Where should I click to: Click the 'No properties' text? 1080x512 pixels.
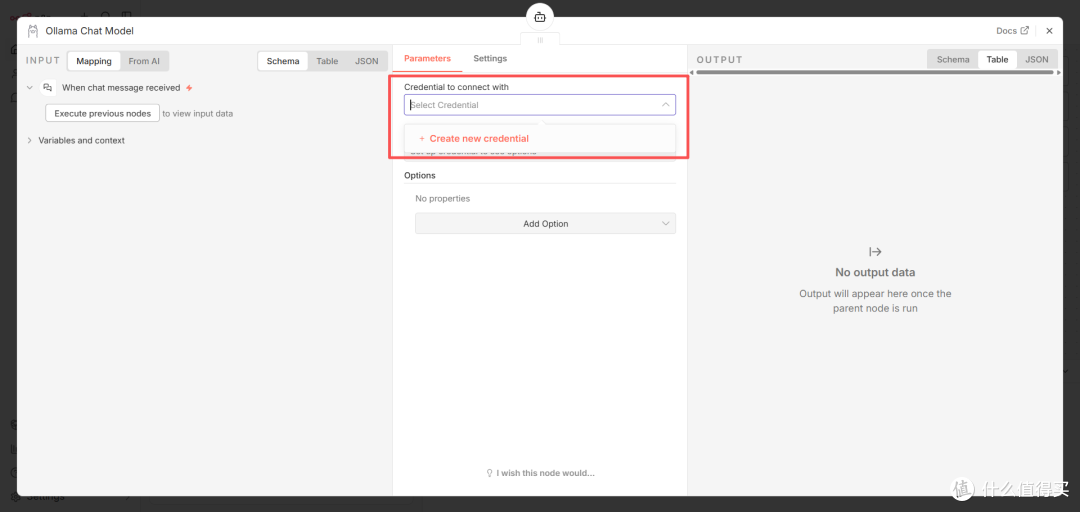(442, 198)
